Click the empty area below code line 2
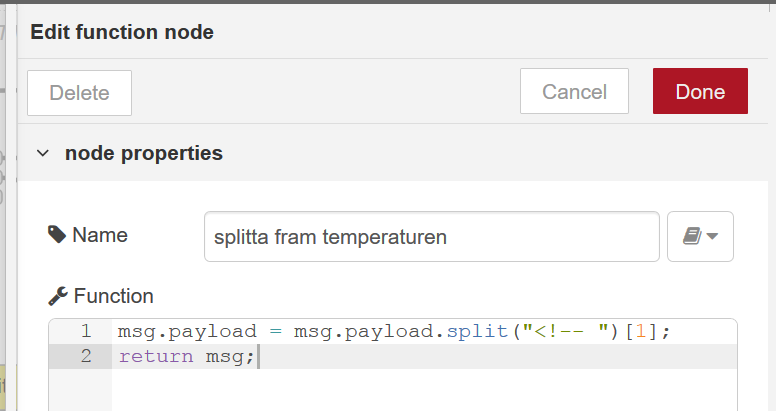The width and height of the screenshot is (776, 411). click(x=424, y=390)
